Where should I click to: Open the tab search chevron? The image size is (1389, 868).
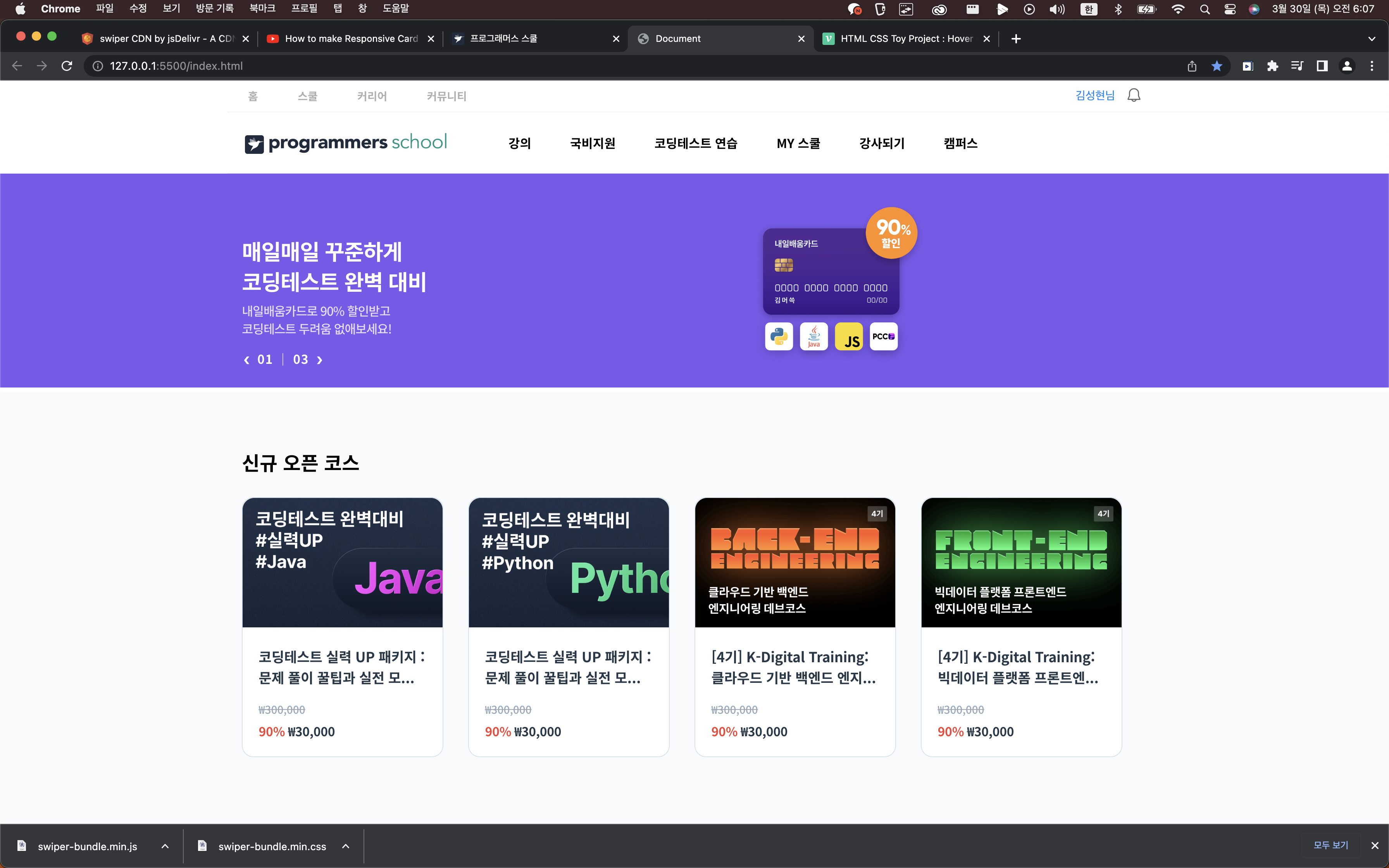1372,39
